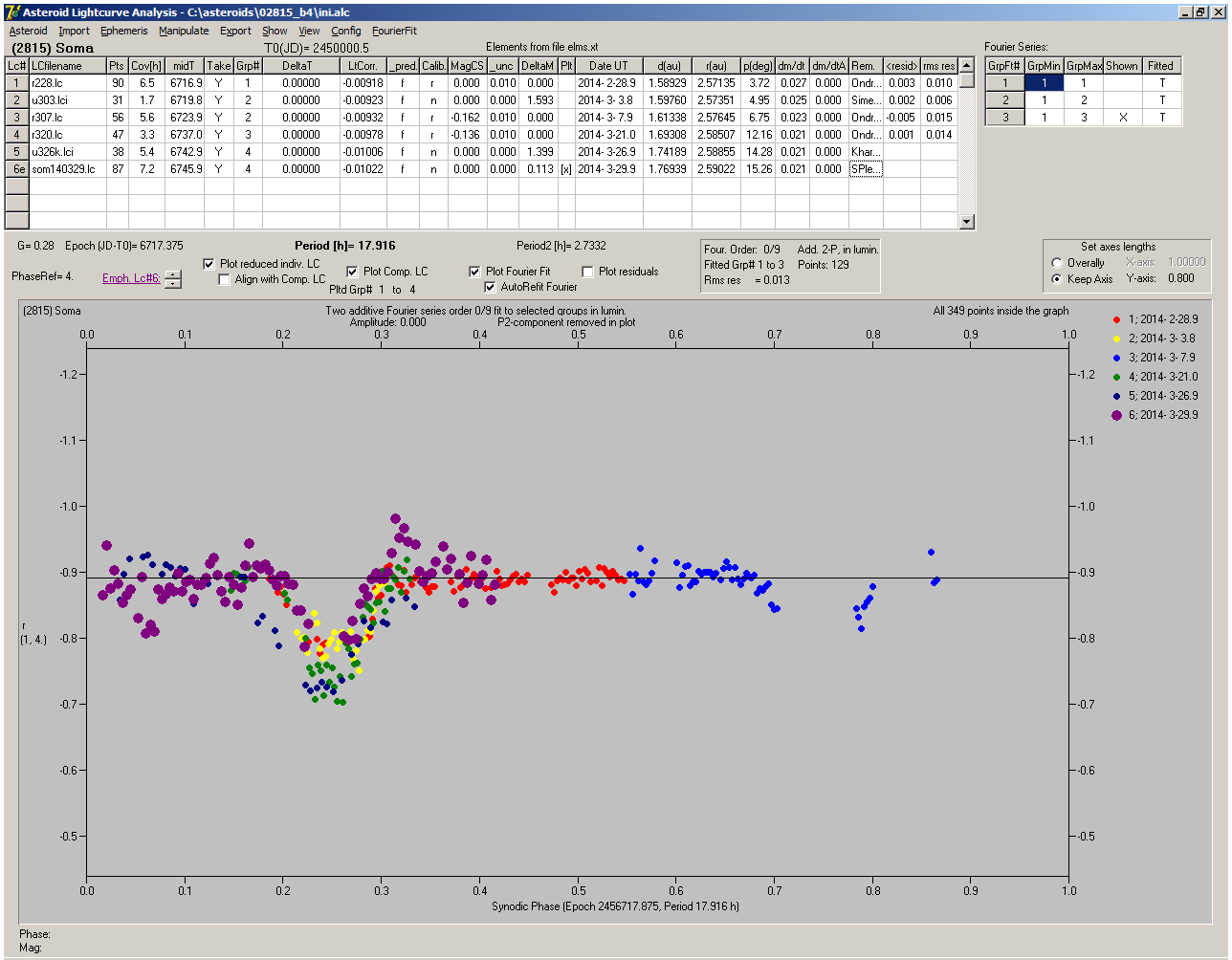Click the SPle... remark cell in row 6e
This screenshot has height=960, width=1232.
pyautogui.click(x=866, y=168)
